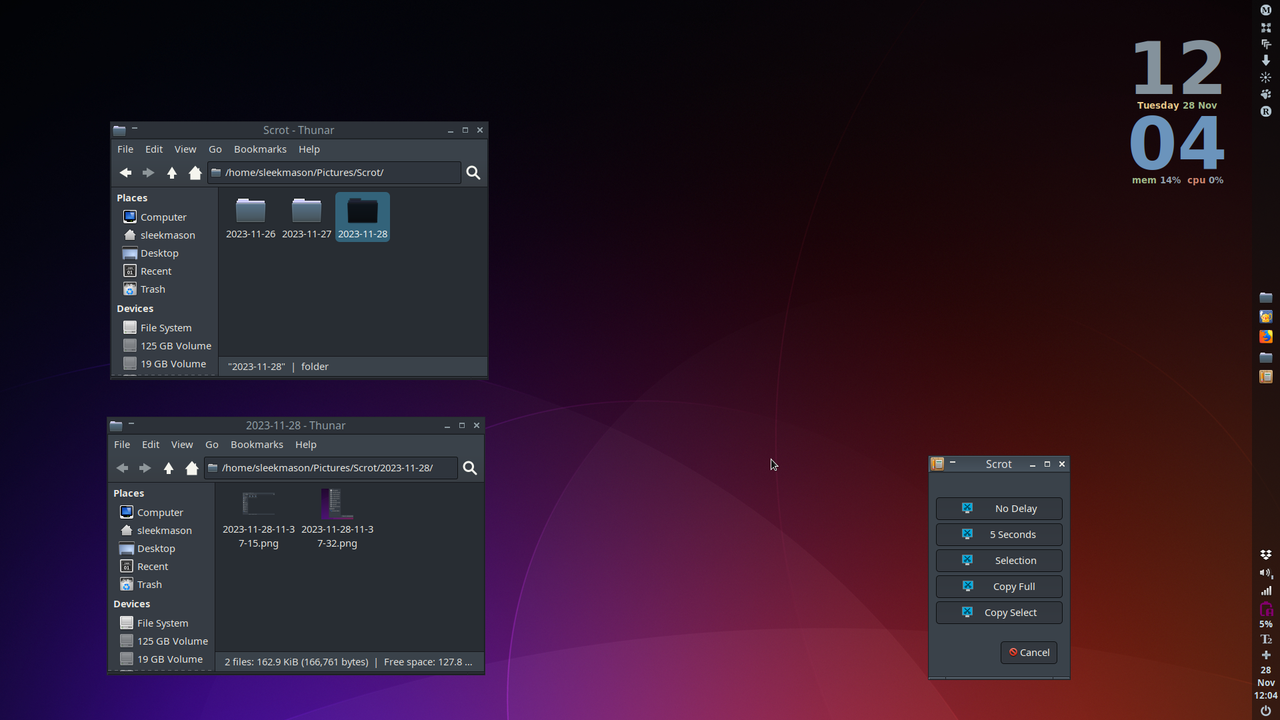
Task: Click the stacked windows icon in side panel
Action: tap(1266, 44)
